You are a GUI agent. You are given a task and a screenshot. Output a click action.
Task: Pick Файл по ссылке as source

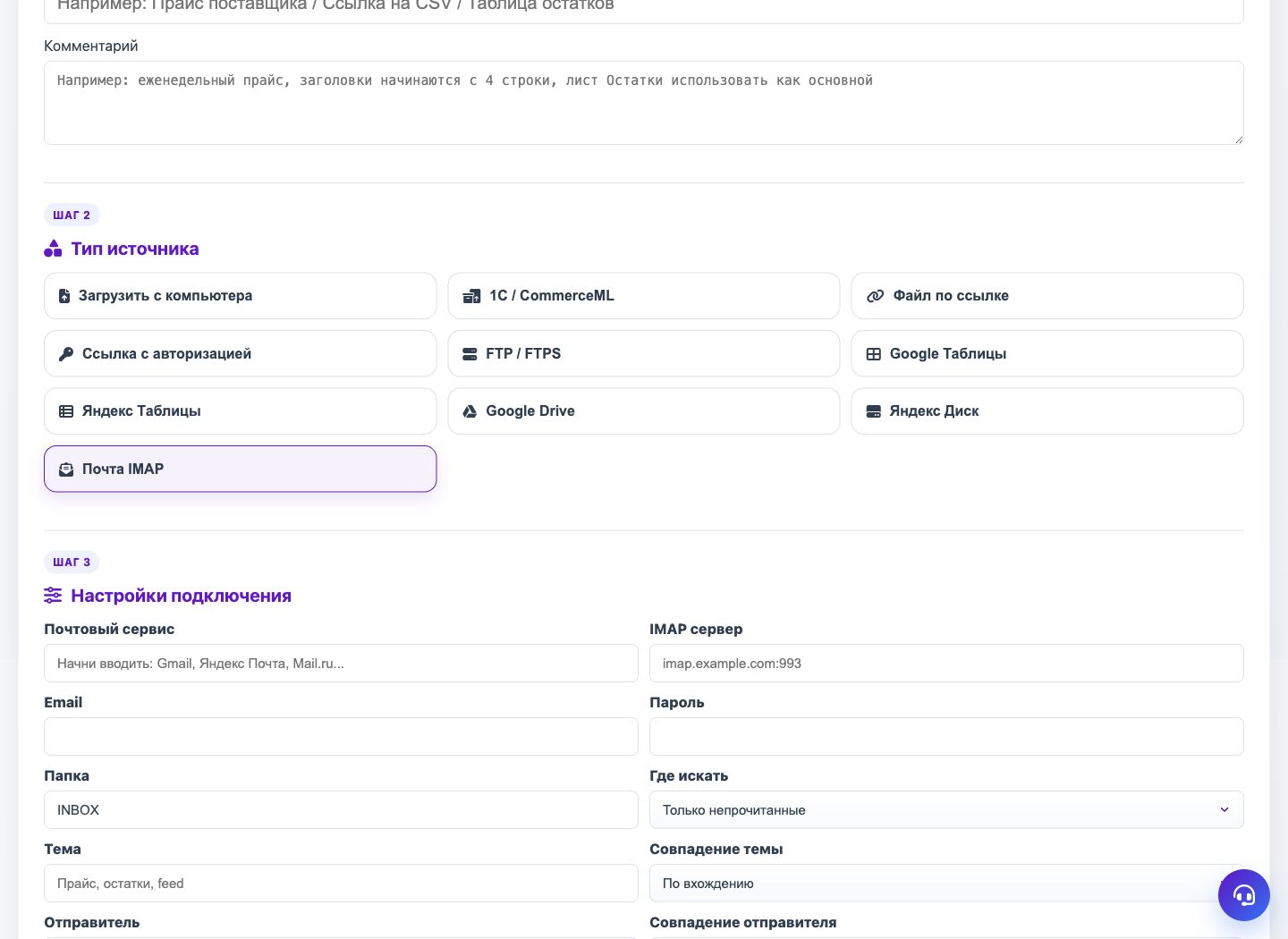[1047, 296]
